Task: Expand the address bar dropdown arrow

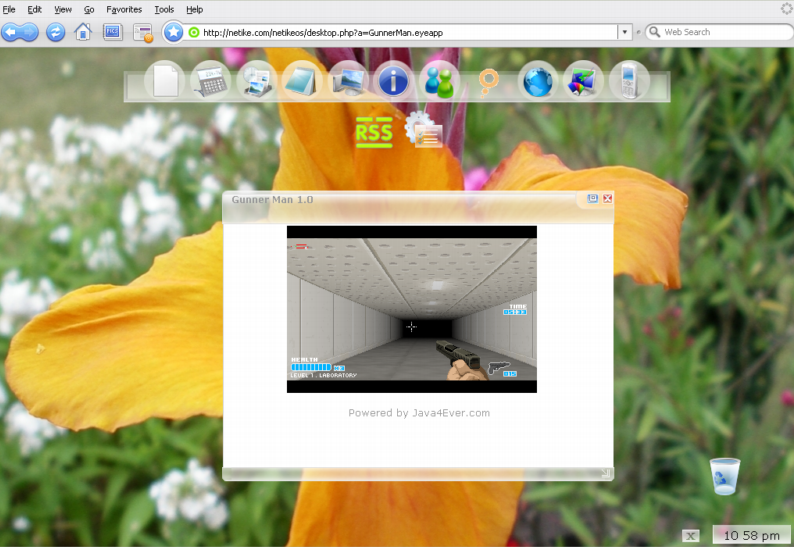Action: pyautogui.click(x=624, y=32)
